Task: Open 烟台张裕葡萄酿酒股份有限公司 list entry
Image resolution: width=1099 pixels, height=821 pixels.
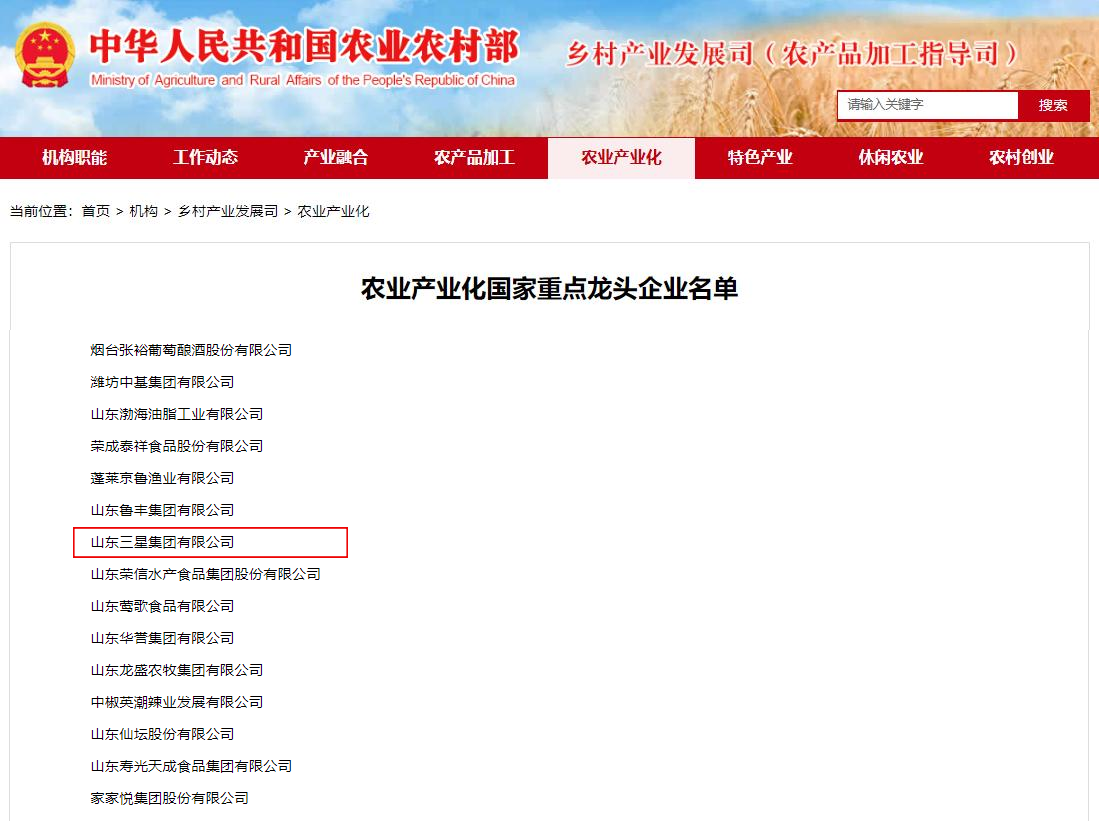Action: (191, 350)
